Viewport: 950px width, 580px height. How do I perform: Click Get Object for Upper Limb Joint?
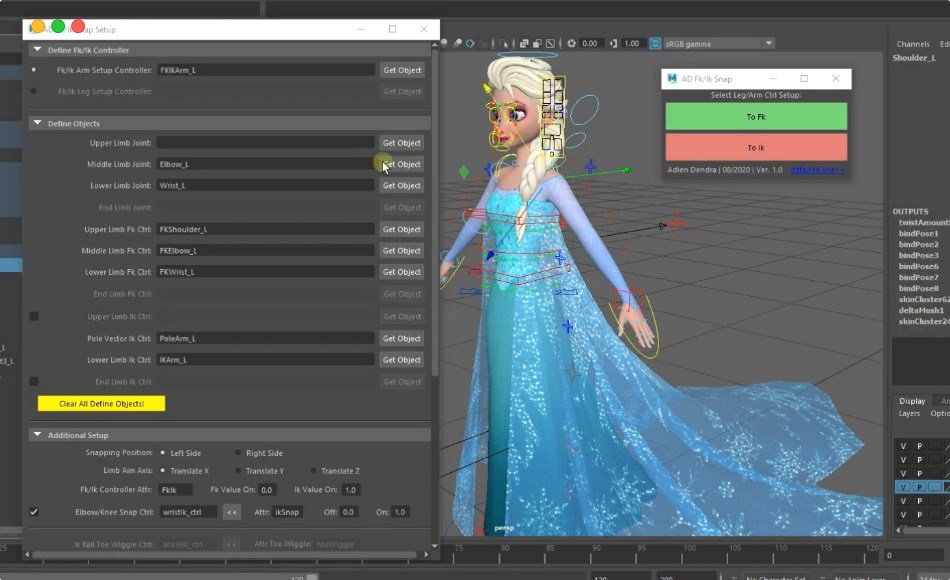(402, 143)
